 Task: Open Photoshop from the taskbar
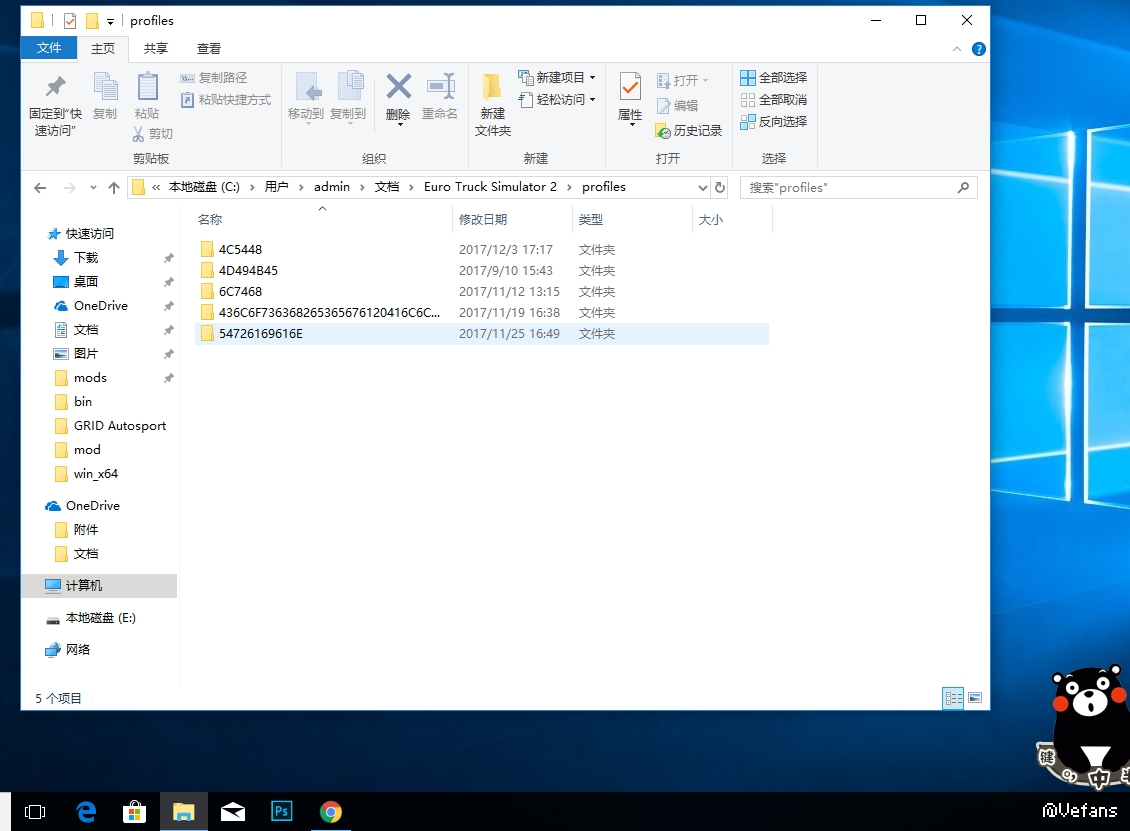[282, 812]
